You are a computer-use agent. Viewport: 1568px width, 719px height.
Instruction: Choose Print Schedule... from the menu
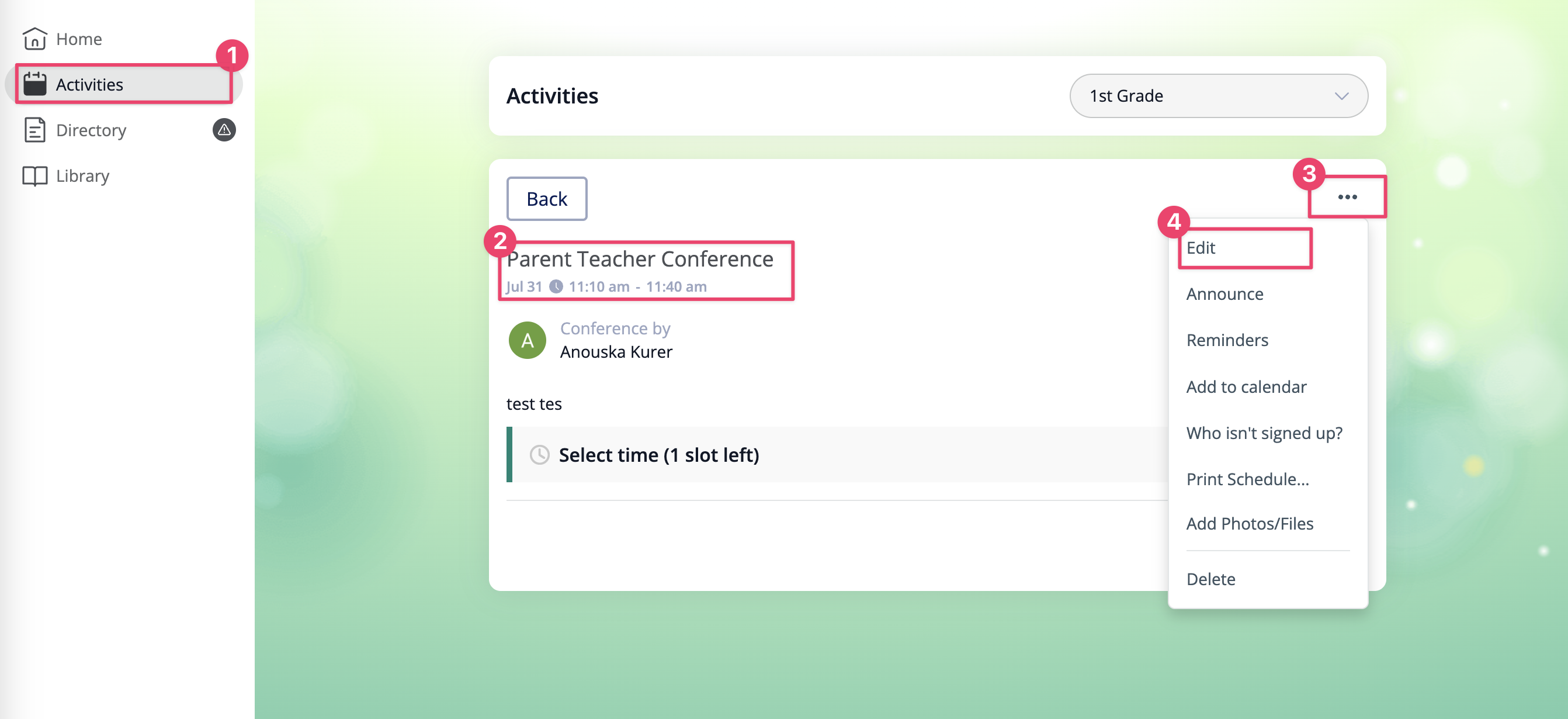point(1247,479)
